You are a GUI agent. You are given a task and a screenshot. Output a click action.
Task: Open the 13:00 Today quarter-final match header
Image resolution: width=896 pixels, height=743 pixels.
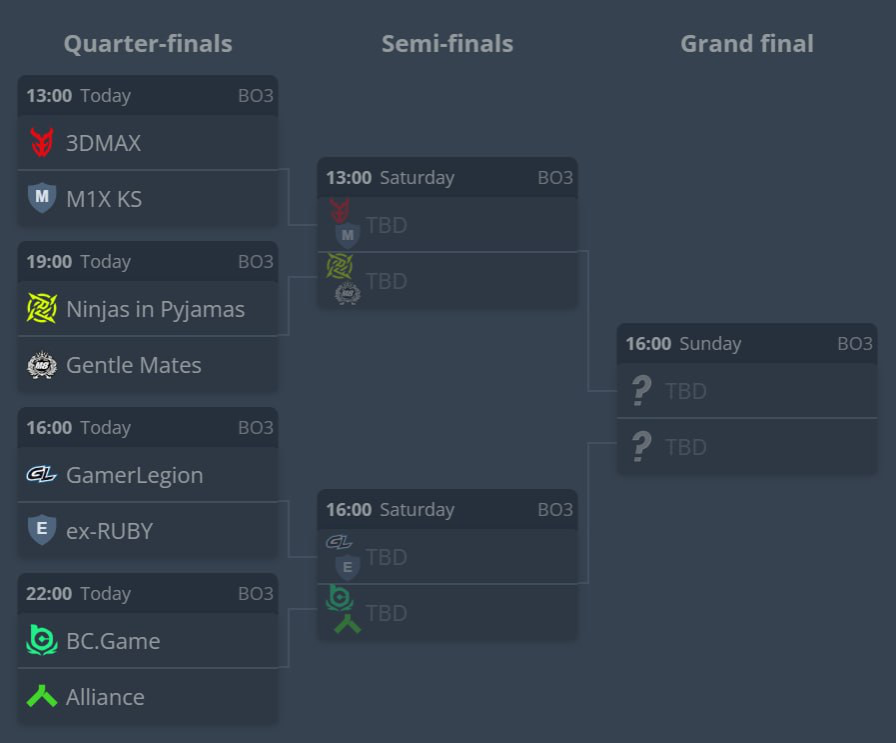tap(148, 96)
